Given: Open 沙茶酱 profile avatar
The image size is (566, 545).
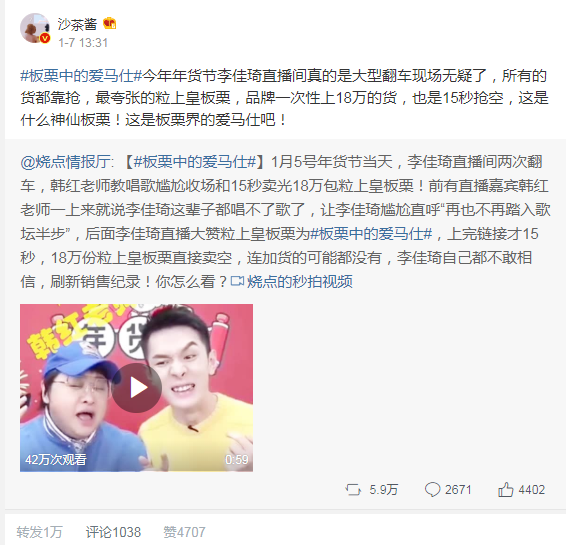Looking at the screenshot, I should coord(35,28).
